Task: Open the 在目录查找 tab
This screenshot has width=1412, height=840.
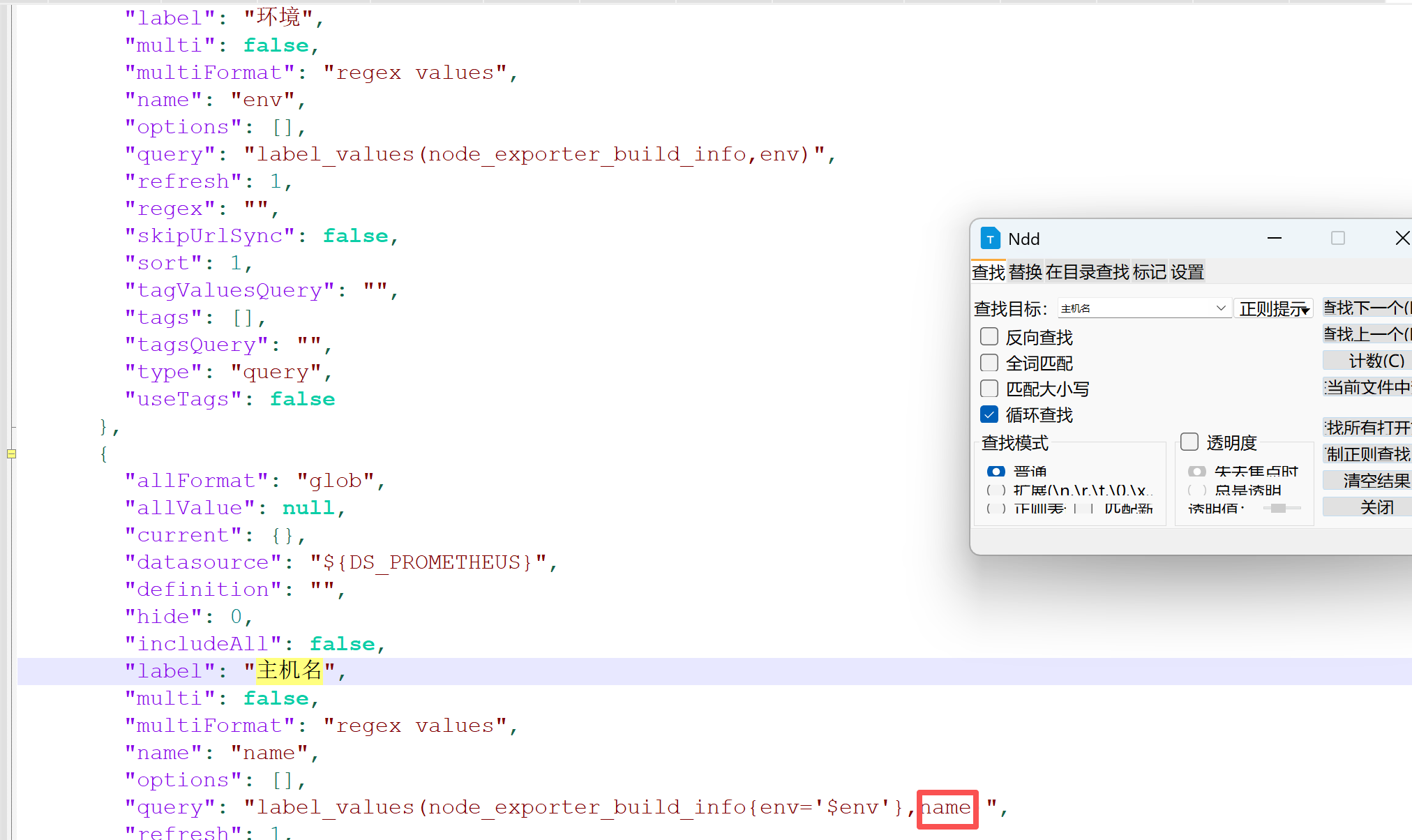Action: point(1087,272)
